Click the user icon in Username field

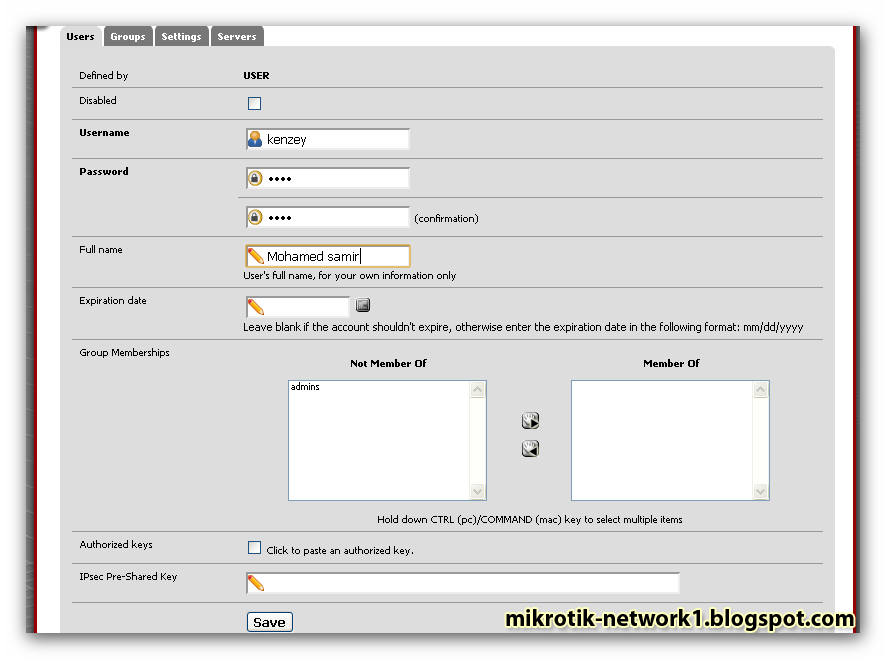pyautogui.click(x=255, y=139)
